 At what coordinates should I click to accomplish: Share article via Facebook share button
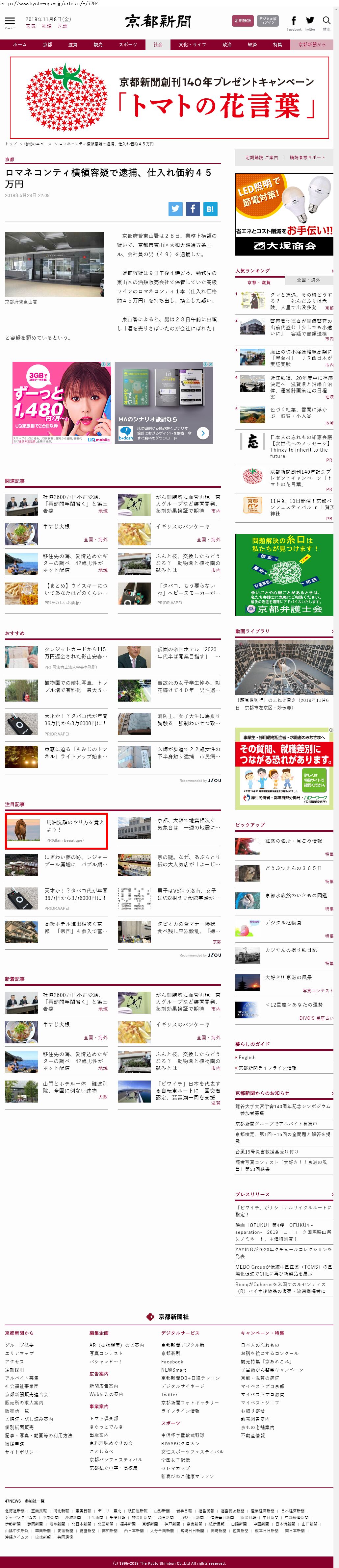pyautogui.click(x=192, y=209)
